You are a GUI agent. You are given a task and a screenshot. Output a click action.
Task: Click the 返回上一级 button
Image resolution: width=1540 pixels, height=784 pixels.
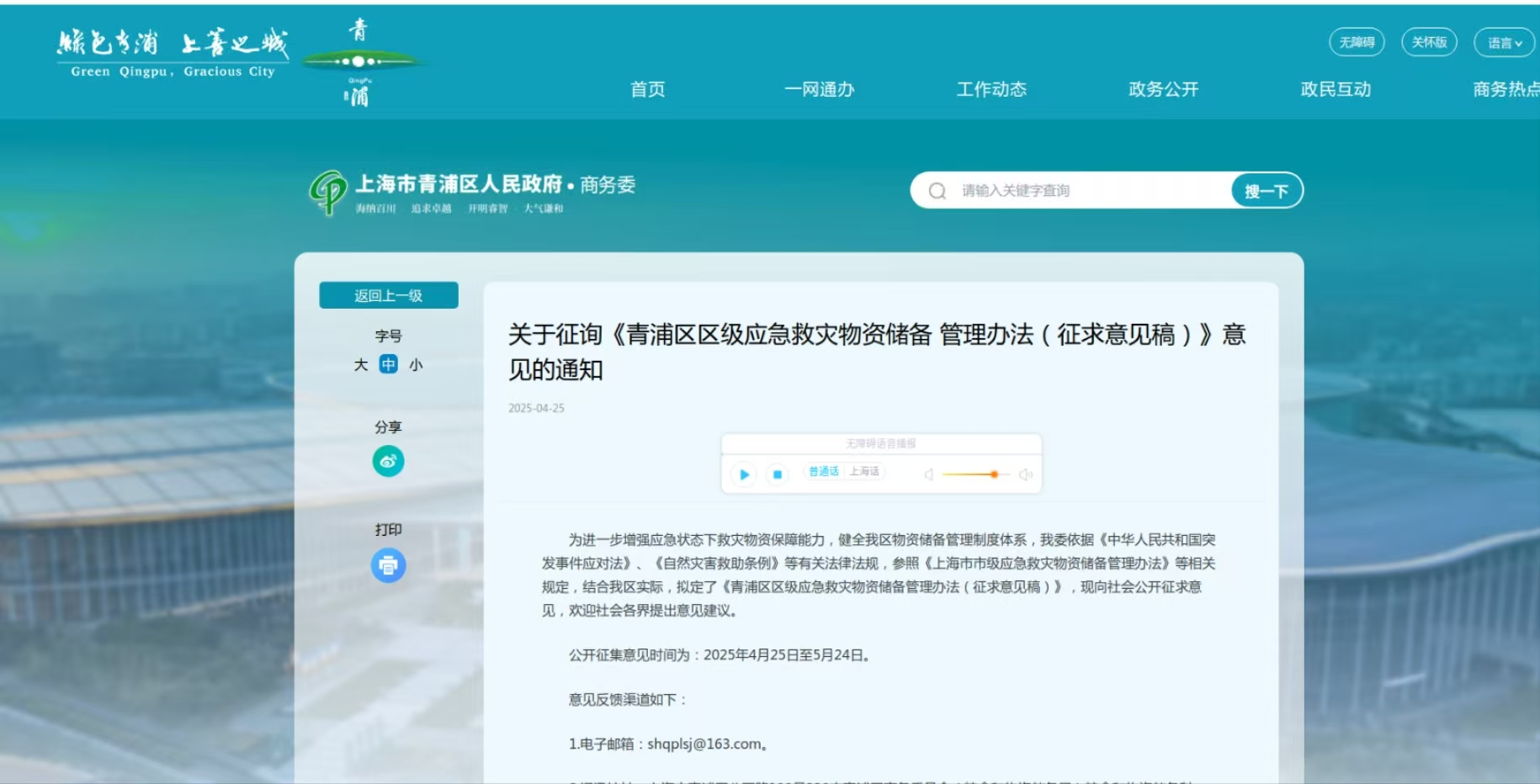coord(388,295)
